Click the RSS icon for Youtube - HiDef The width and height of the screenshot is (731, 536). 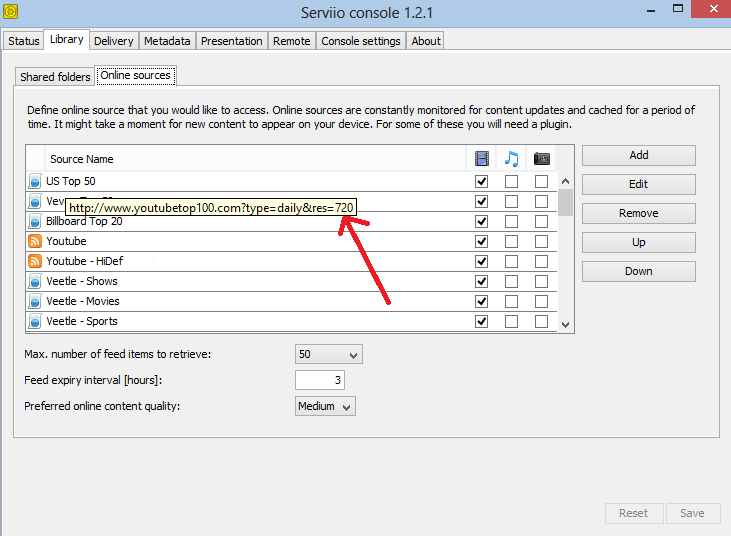point(35,262)
